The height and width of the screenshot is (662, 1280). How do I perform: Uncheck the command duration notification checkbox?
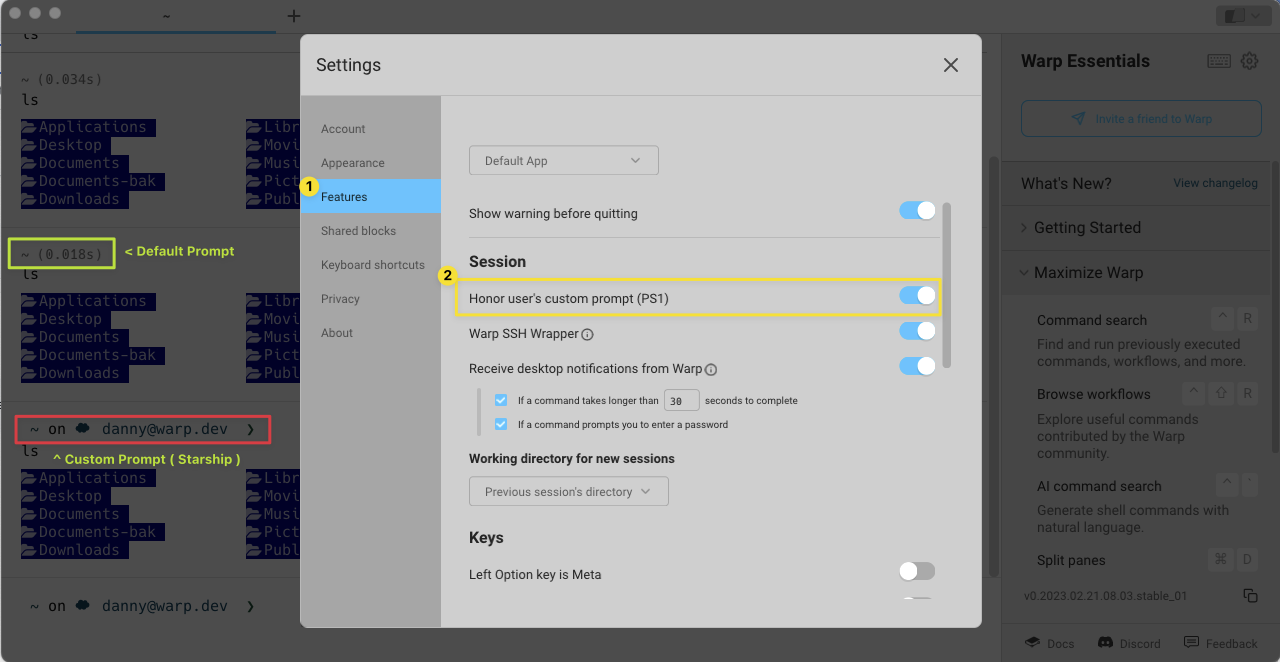(x=501, y=399)
